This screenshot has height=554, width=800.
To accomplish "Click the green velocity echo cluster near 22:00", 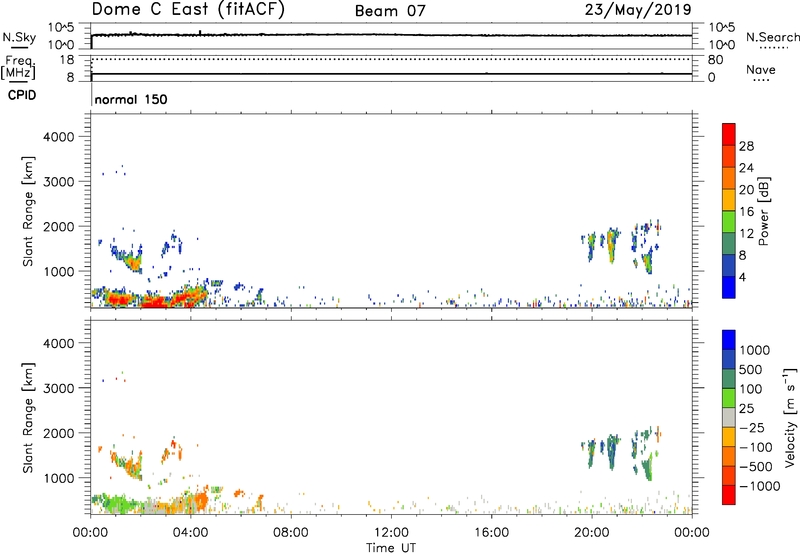I will pos(647,468).
